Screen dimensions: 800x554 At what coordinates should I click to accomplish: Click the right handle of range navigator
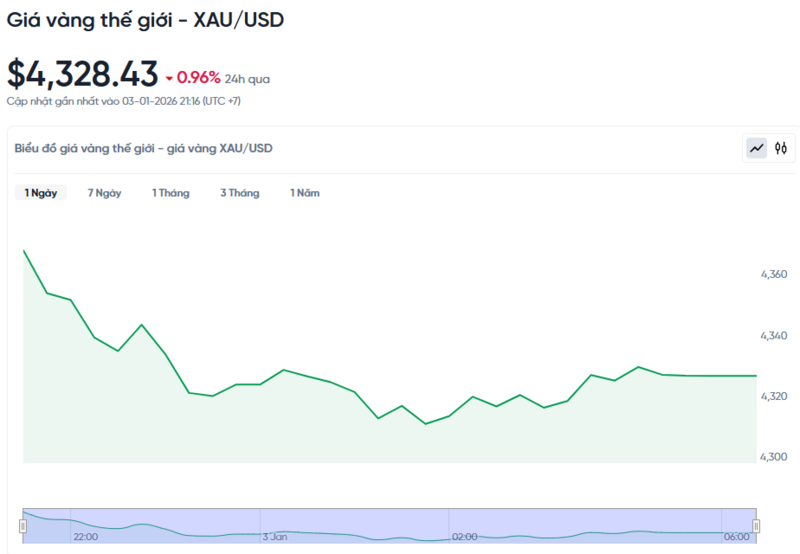point(756,526)
